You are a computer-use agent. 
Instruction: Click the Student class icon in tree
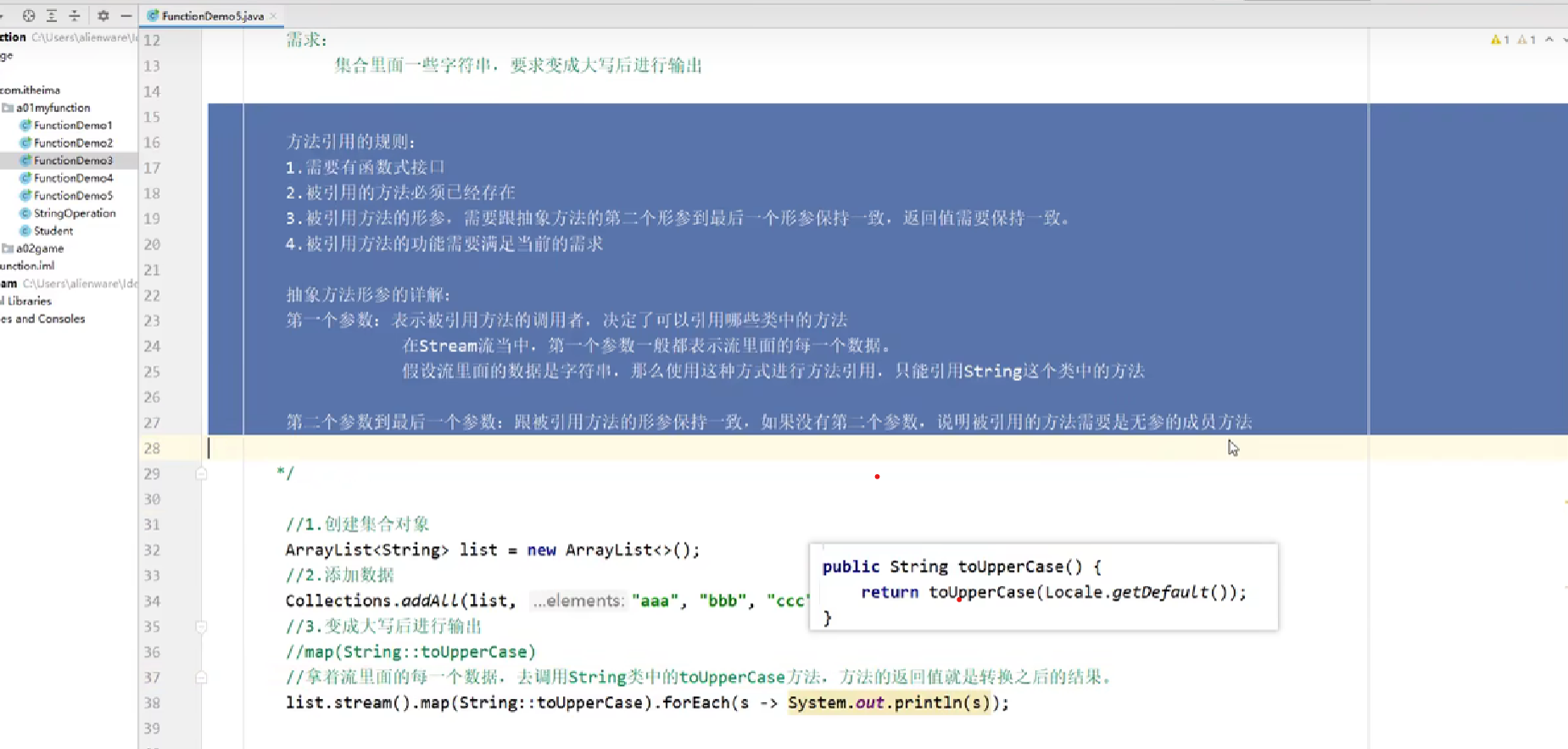pos(25,231)
